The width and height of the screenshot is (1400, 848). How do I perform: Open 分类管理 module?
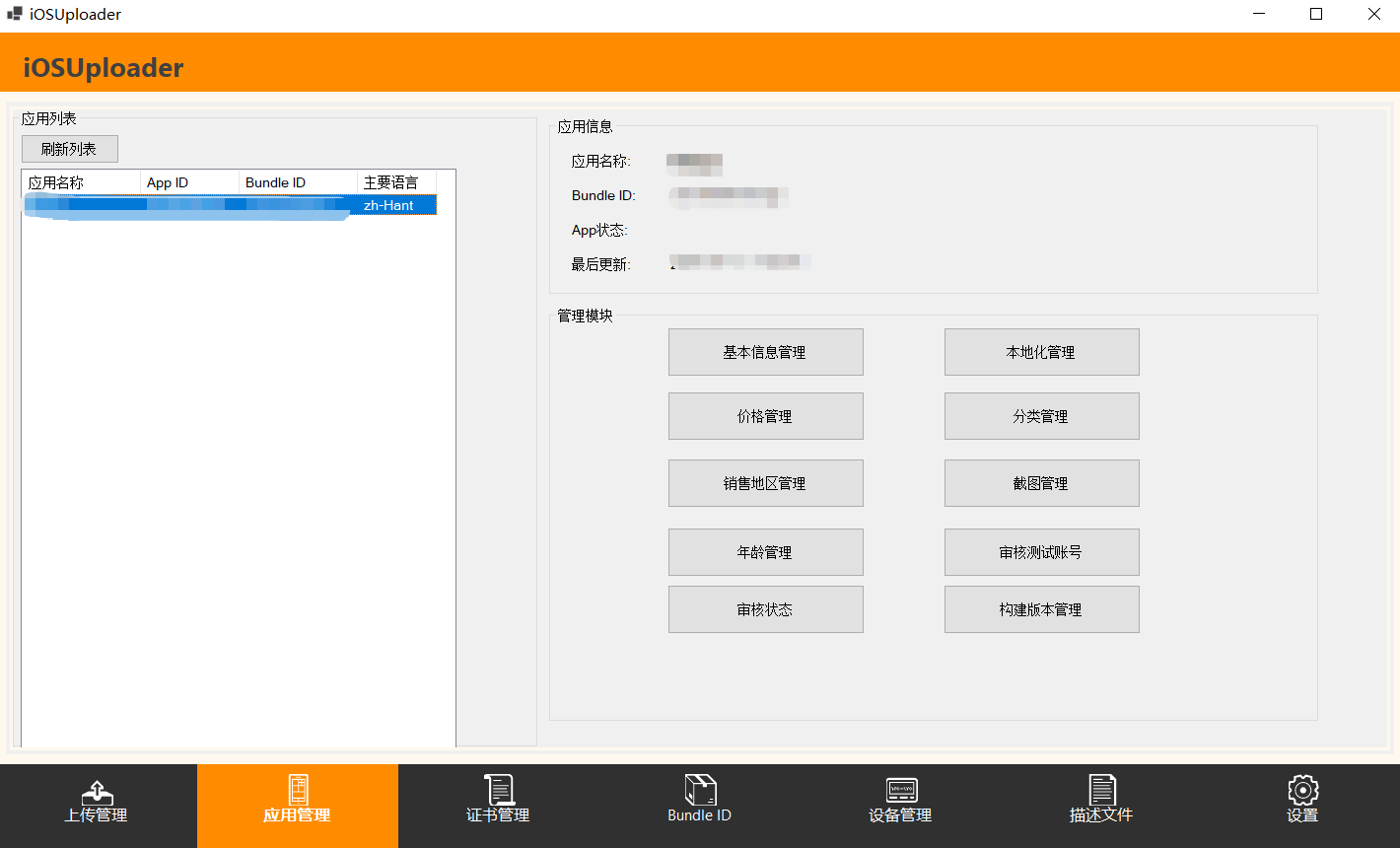coord(1041,416)
